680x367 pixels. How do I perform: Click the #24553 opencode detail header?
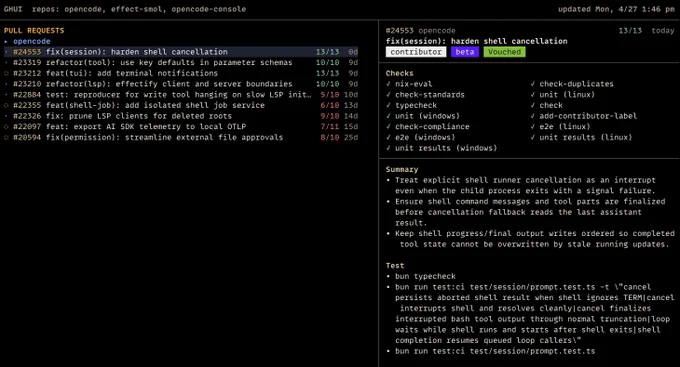(x=421, y=30)
